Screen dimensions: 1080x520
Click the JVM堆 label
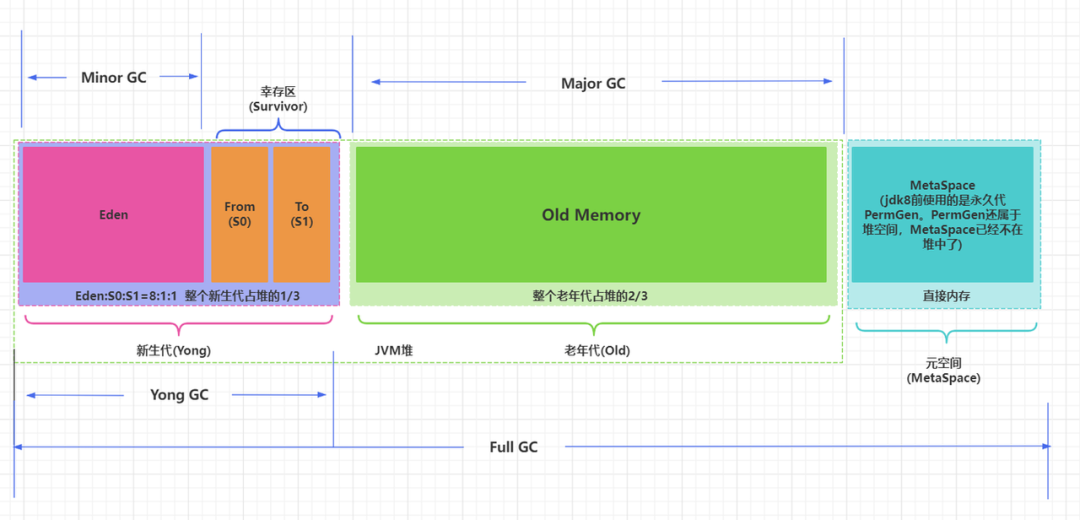393,350
